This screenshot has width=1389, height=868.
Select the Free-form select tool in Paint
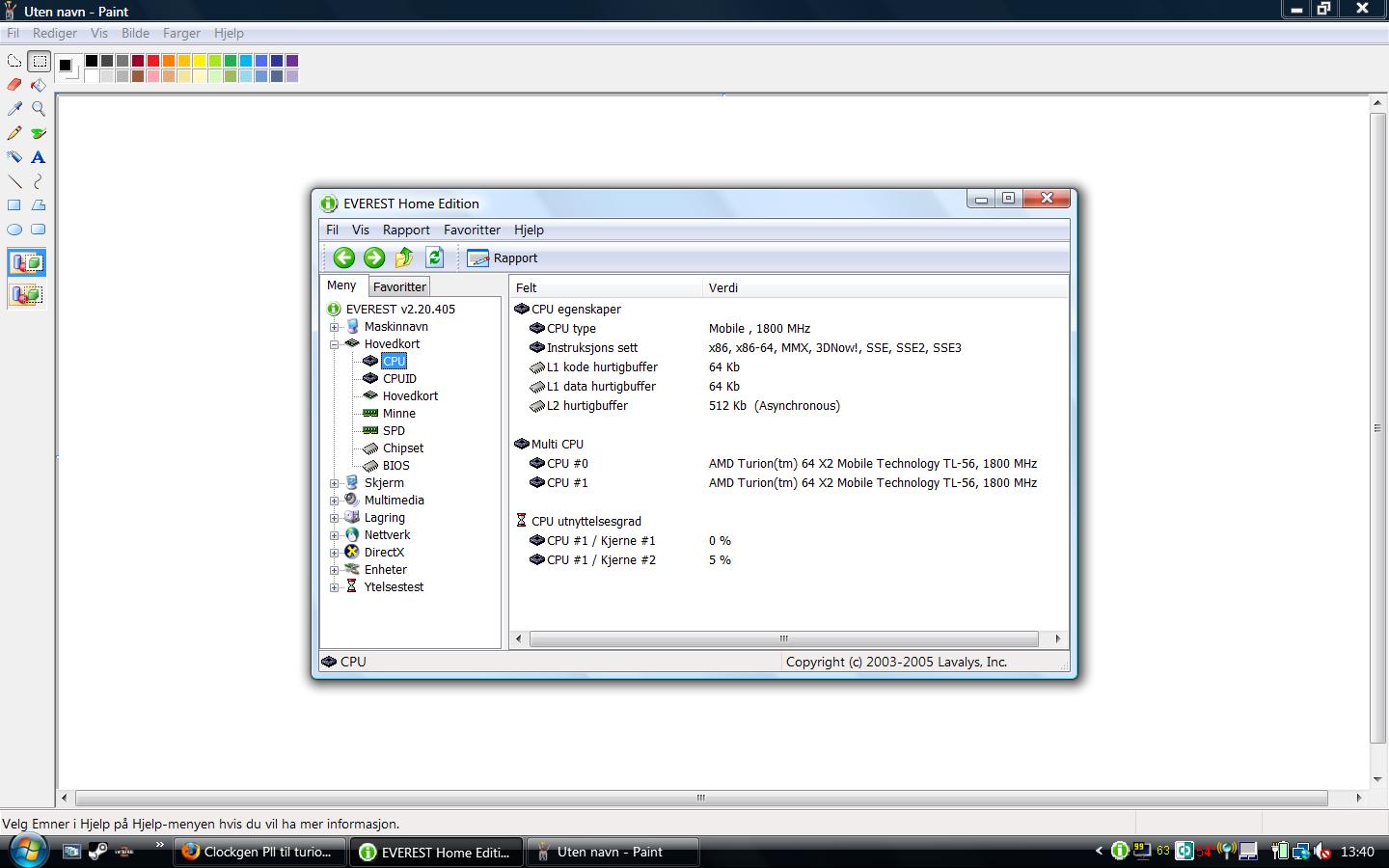click(14, 61)
